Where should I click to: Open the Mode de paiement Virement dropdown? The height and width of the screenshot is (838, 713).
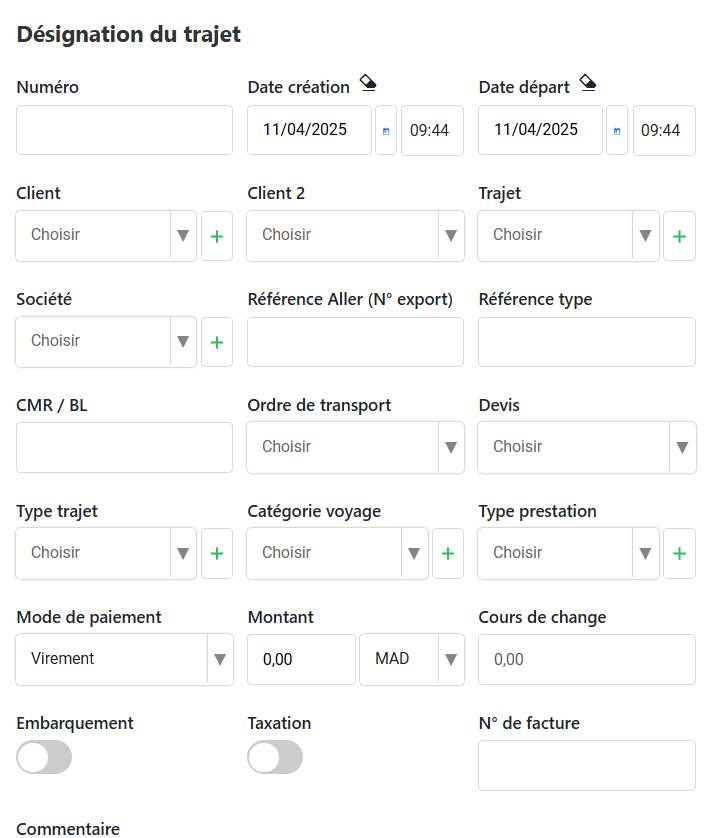pos(125,659)
